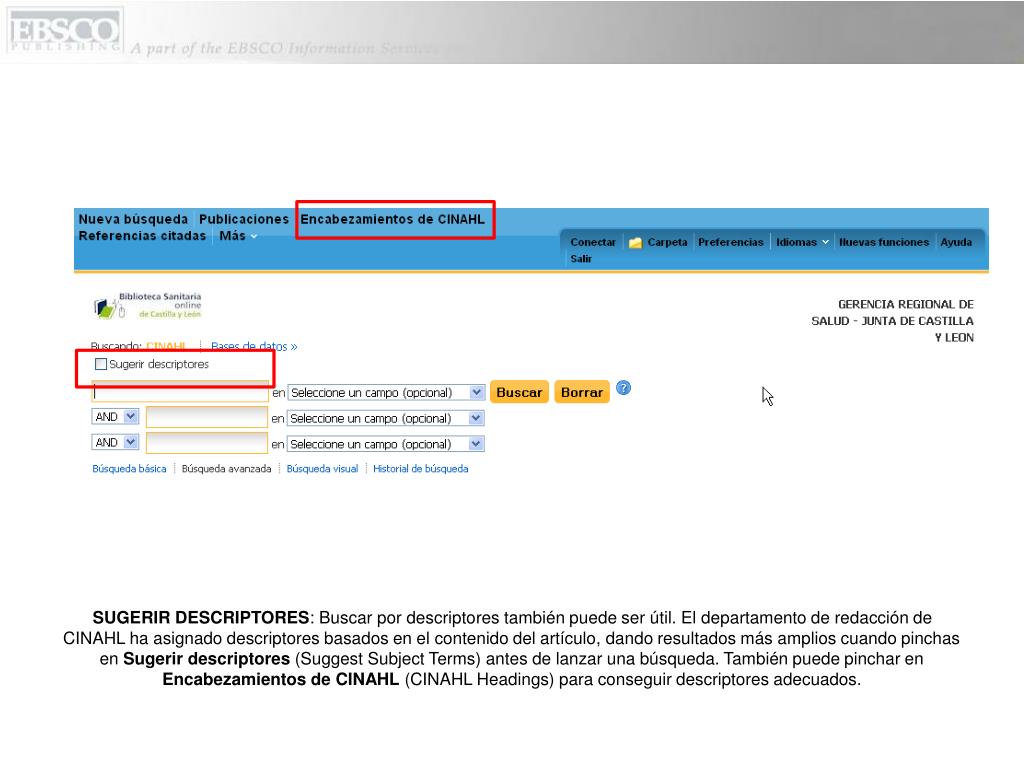Focus the first search text field
1024x768 pixels.
(x=180, y=392)
